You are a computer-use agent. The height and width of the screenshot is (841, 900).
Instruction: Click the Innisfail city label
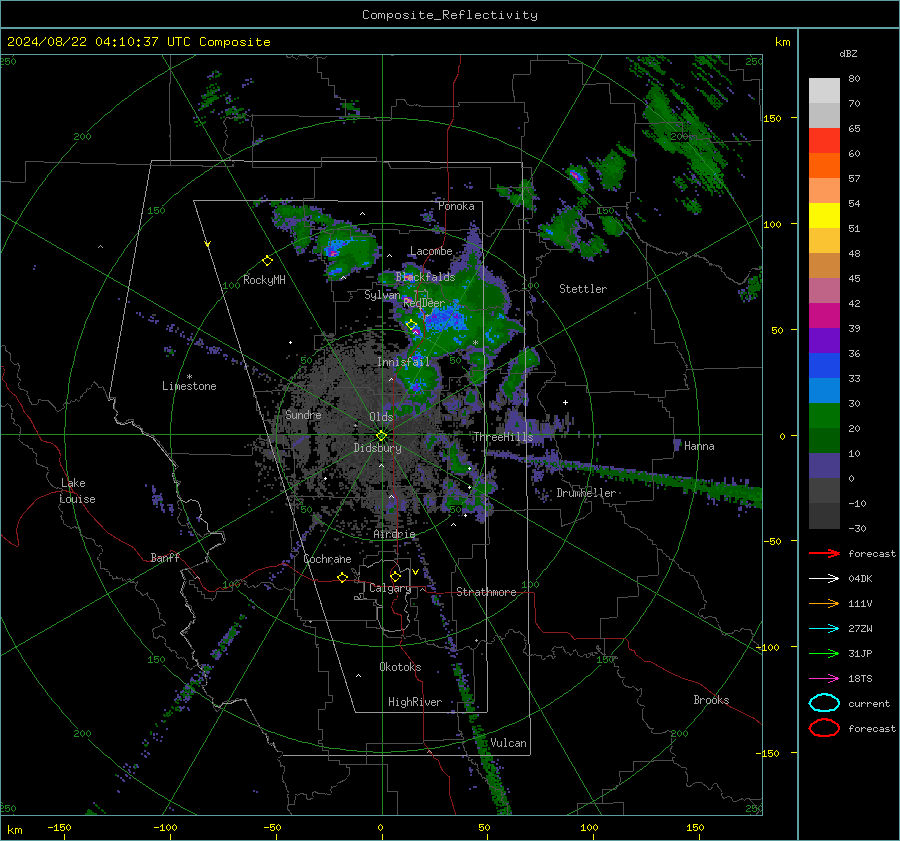click(x=404, y=362)
